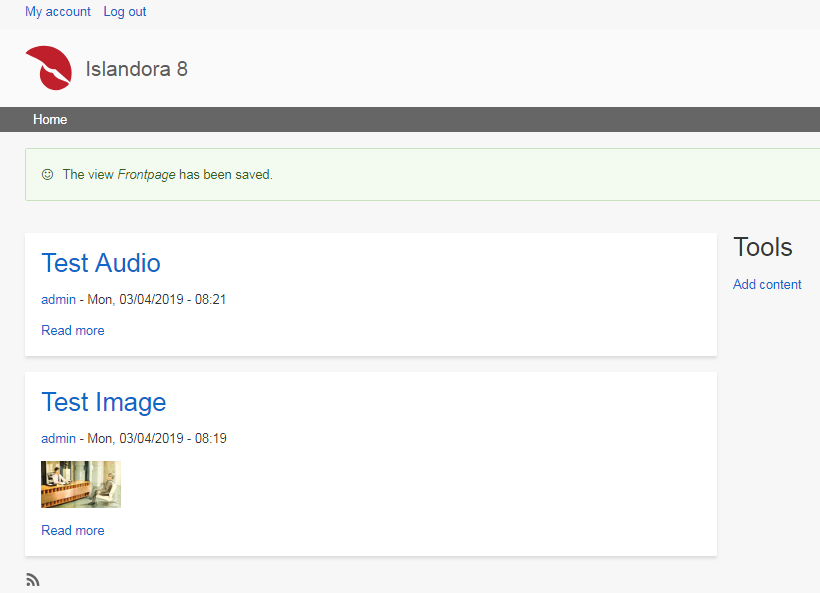Open the RSS feed icon
The width and height of the screenshot is (820, 593).
32,579
